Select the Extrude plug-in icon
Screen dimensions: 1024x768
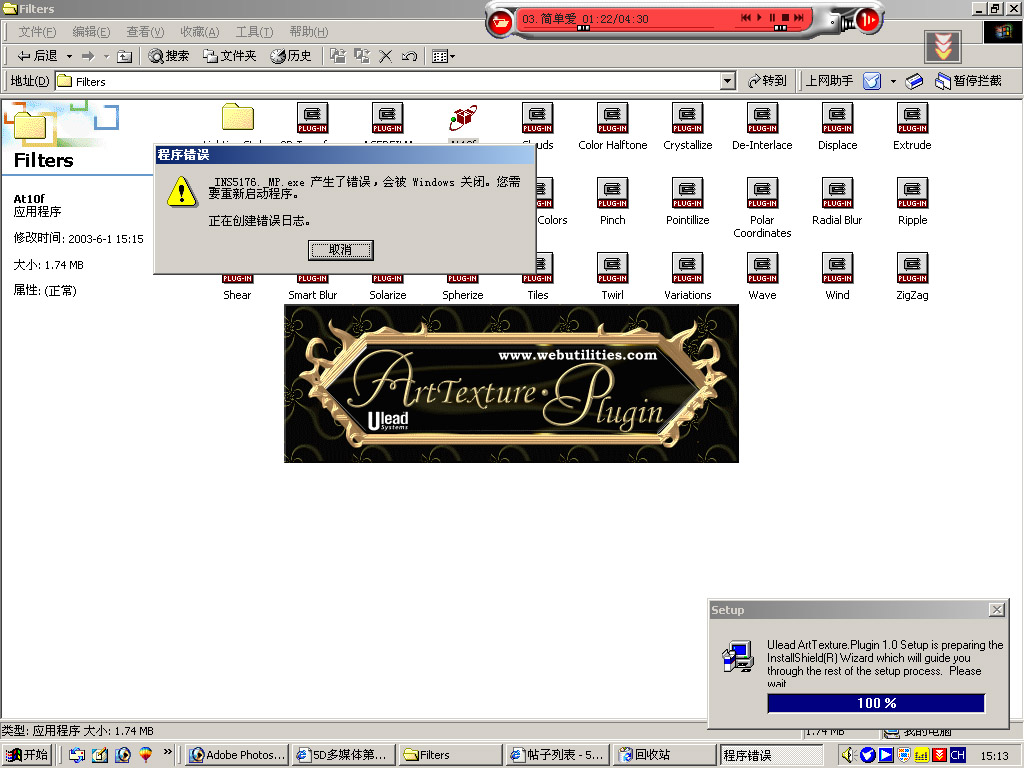912,119
